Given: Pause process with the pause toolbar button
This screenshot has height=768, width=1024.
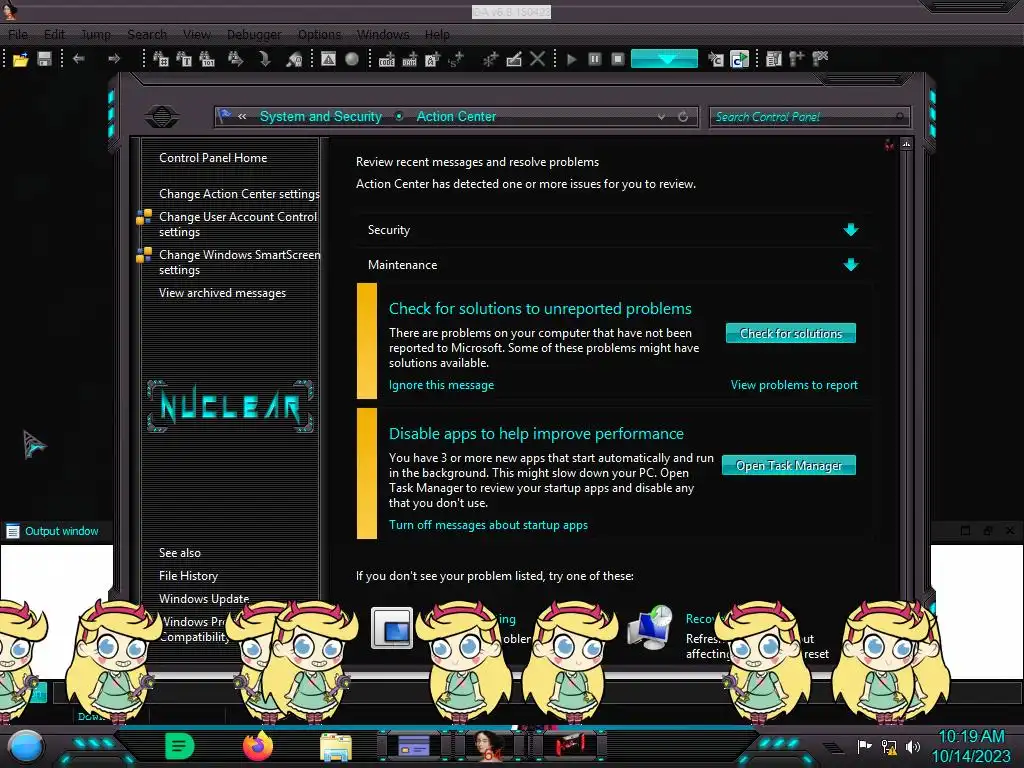Looking at the screenshot, I should point(594,59).
